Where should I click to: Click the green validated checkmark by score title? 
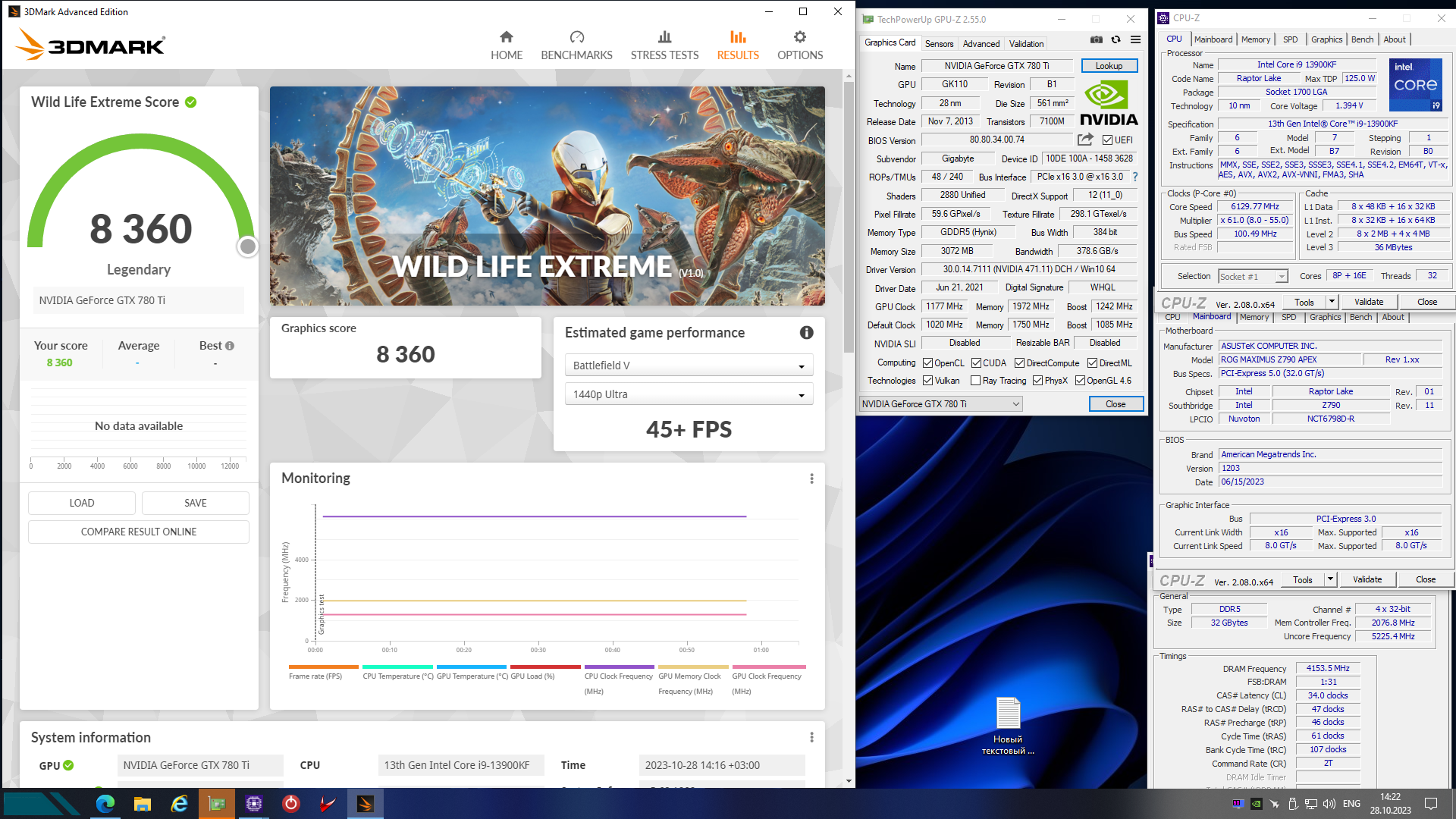(191, 102)
